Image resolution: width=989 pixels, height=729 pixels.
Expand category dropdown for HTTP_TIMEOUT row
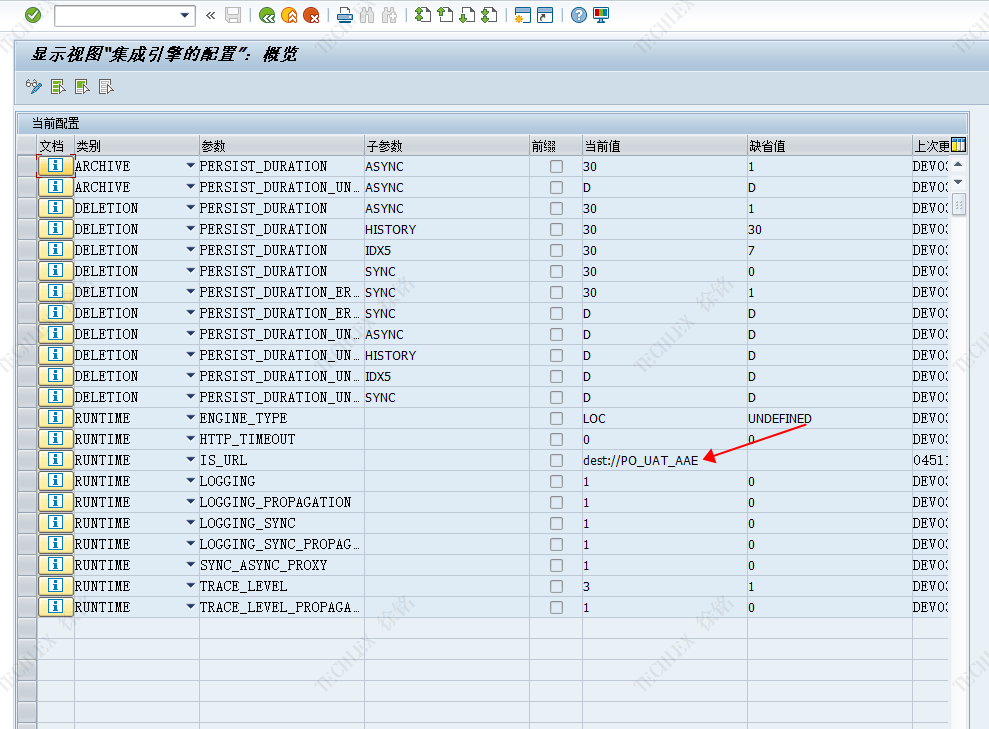point(190,439)
